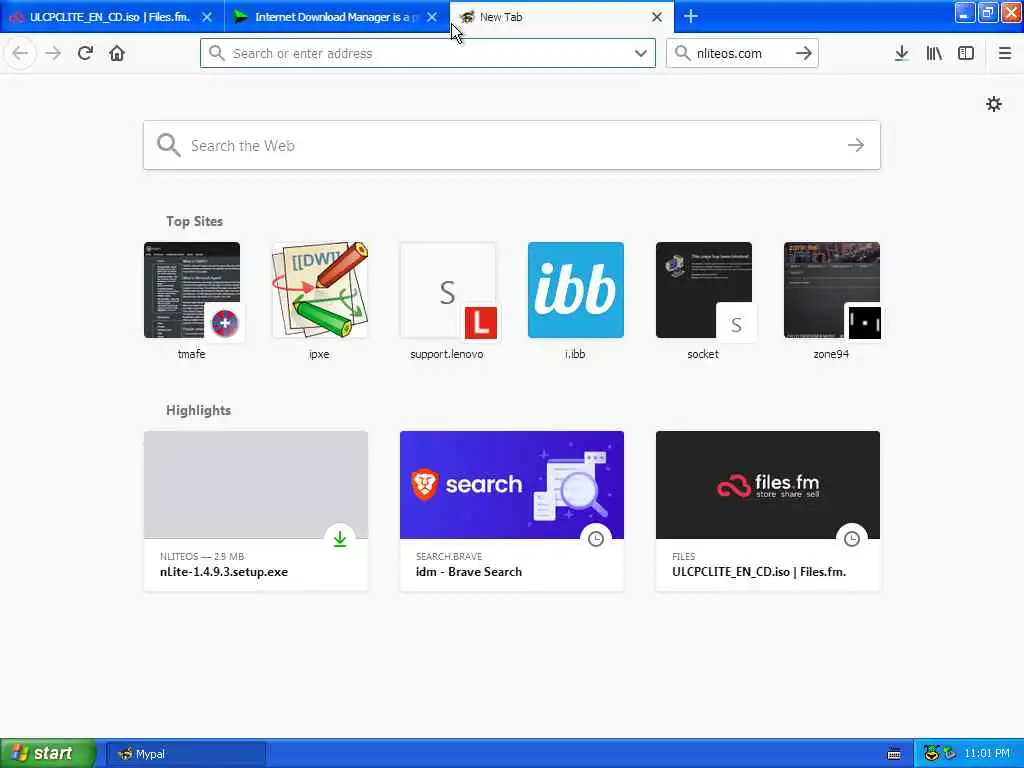Open the hamburger application menu
Screen dimensions: 1024x768
(1004, 53)
